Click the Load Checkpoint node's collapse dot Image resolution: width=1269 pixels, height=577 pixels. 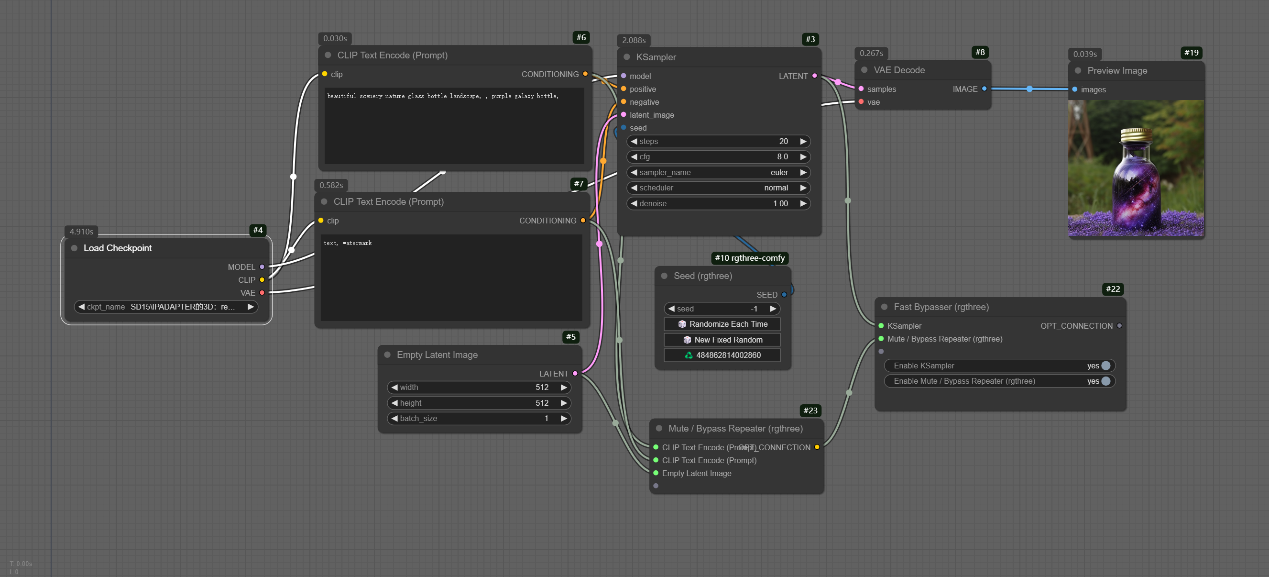(75, 248)
